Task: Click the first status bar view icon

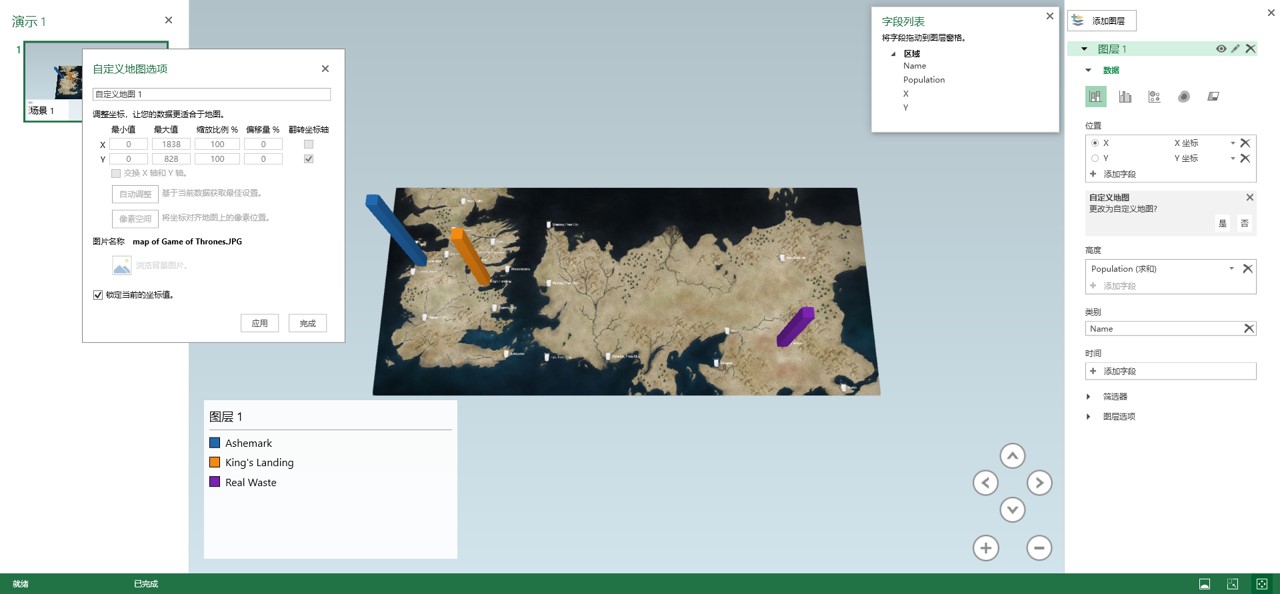Action: (x=1205, y=584)
